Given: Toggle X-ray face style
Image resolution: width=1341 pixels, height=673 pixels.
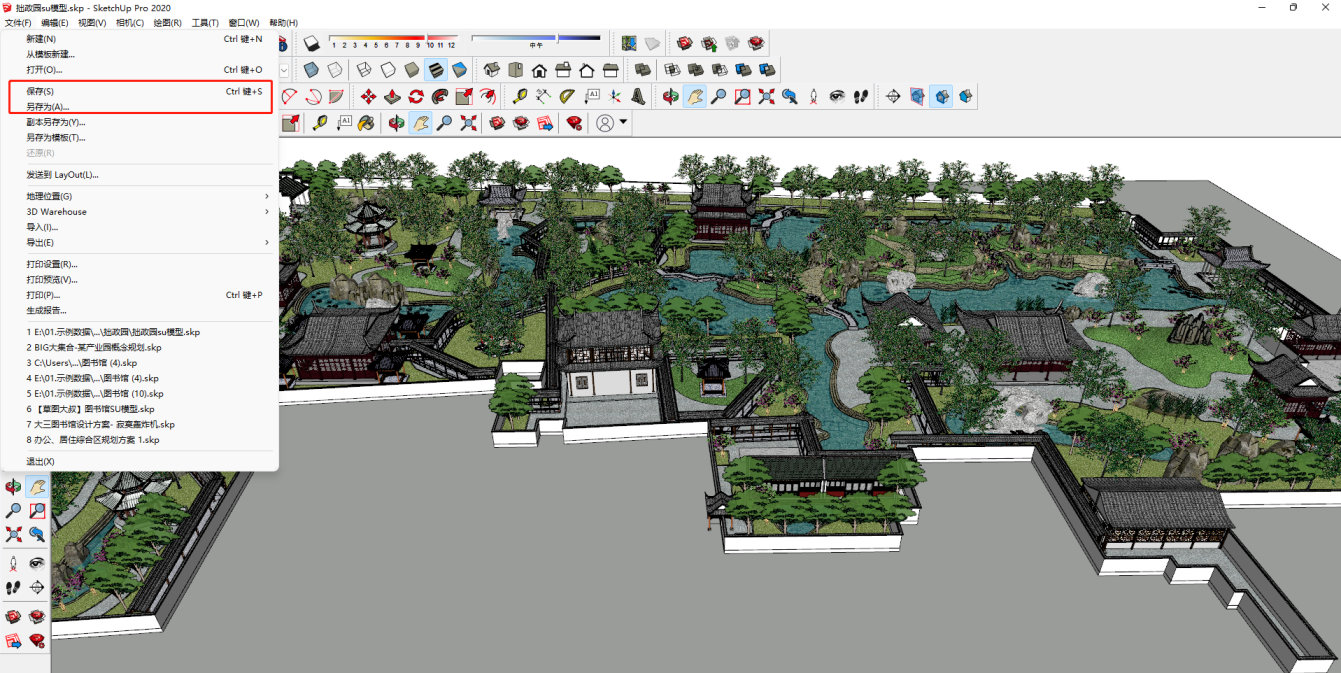Looking at the screenshot, I should [x=311, y=70].
